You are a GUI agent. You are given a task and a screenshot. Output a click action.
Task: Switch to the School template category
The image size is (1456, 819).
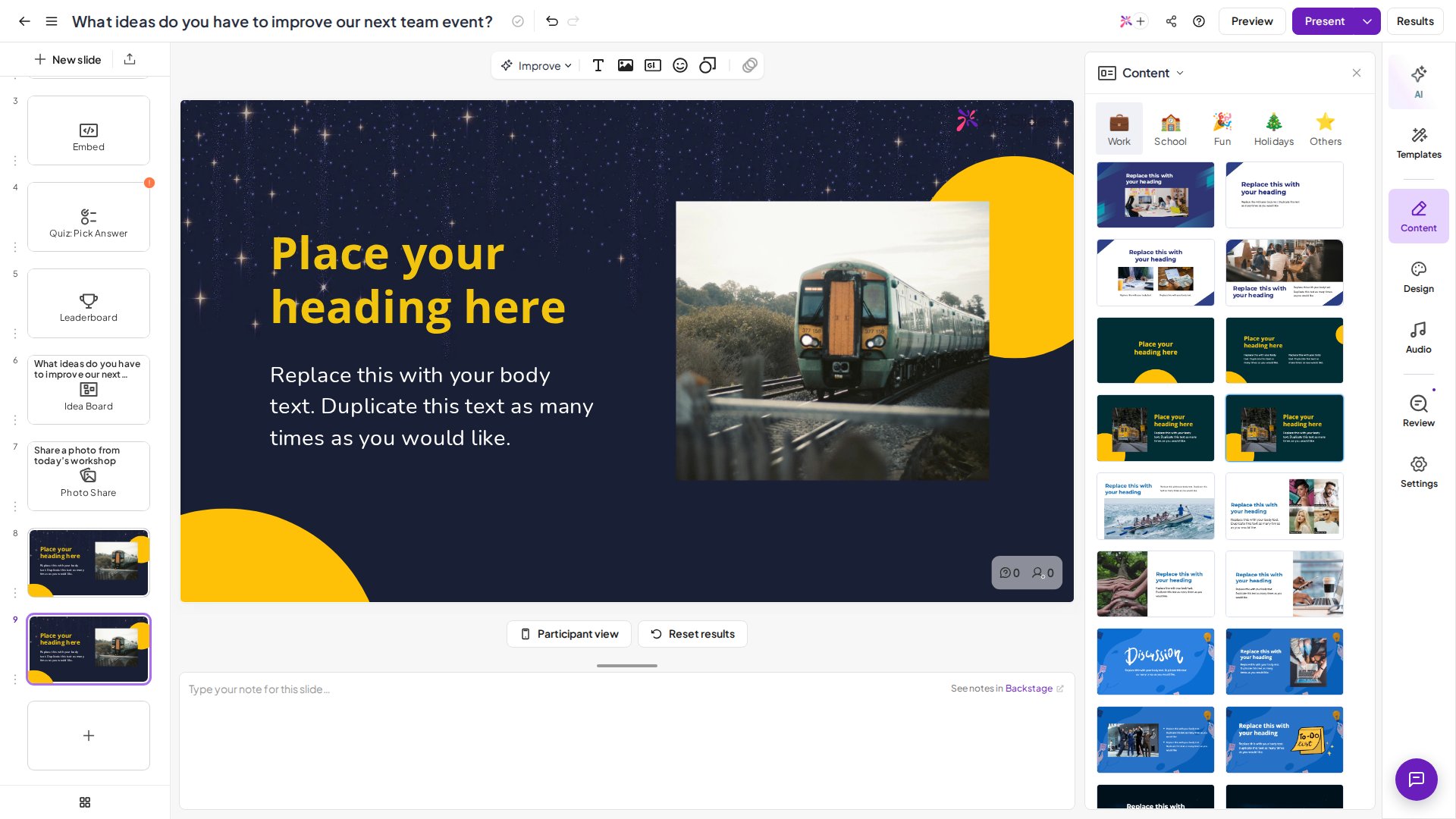coord(1170,129)
